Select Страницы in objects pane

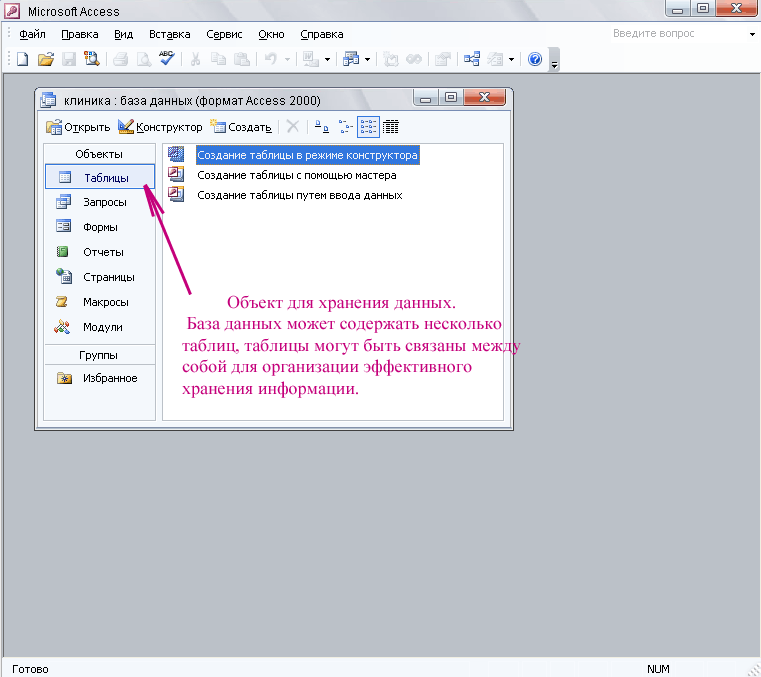pos(99,277)
